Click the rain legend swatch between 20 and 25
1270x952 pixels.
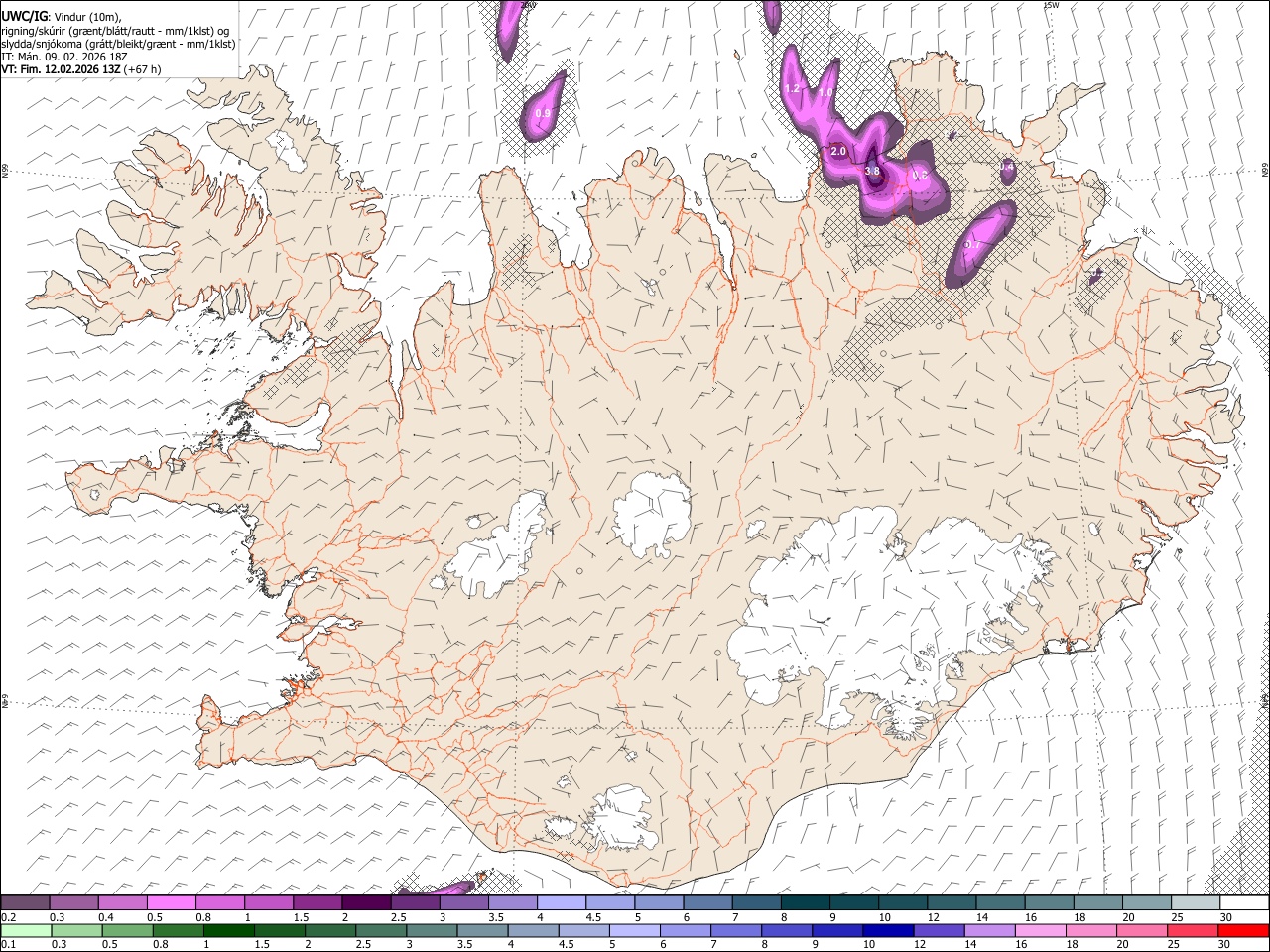pyautogui.click(x=1141, y=931)
